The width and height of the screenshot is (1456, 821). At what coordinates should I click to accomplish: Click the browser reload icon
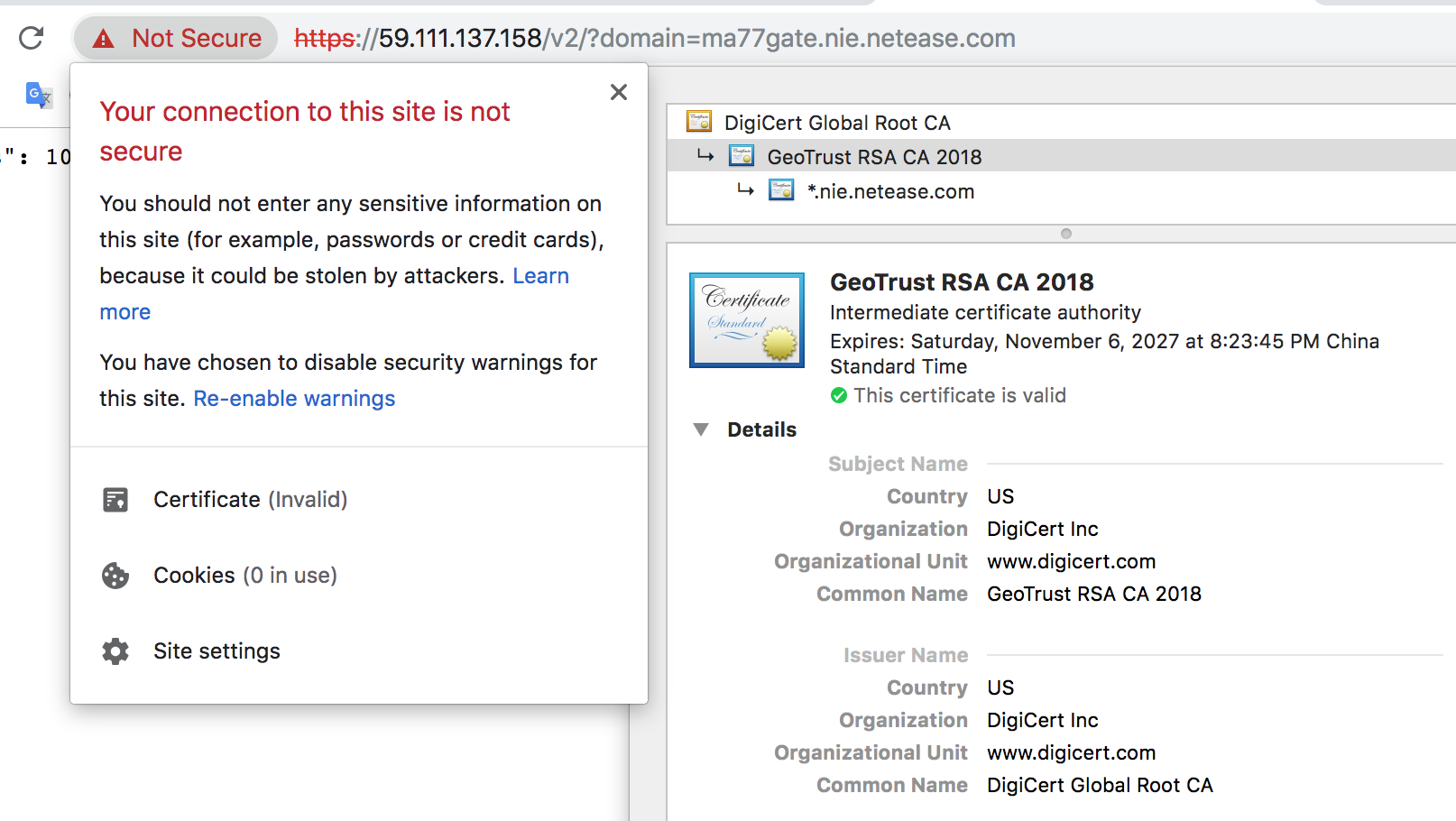(32, 38)
